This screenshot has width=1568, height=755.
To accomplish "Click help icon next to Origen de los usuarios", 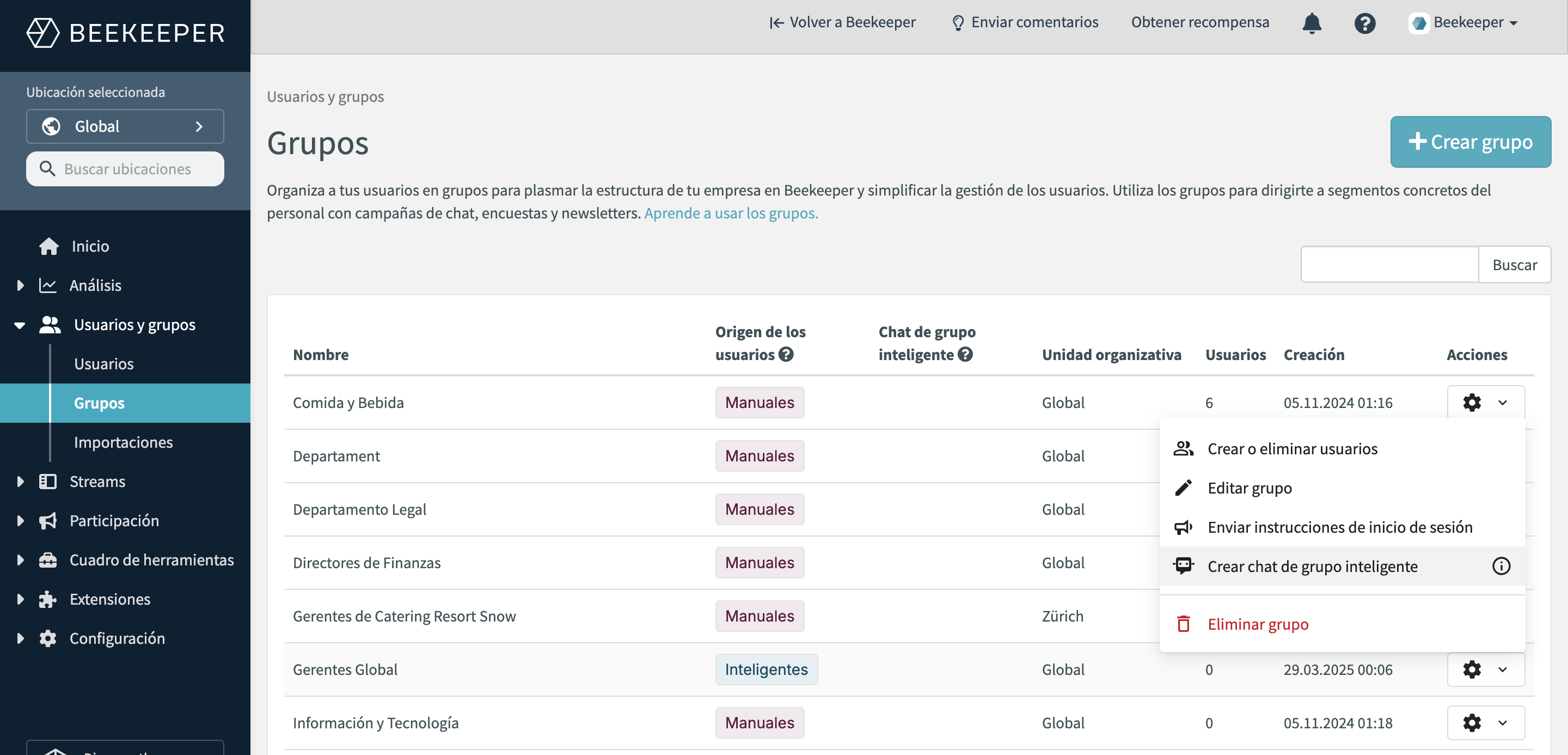I will [x=786, y=355].
